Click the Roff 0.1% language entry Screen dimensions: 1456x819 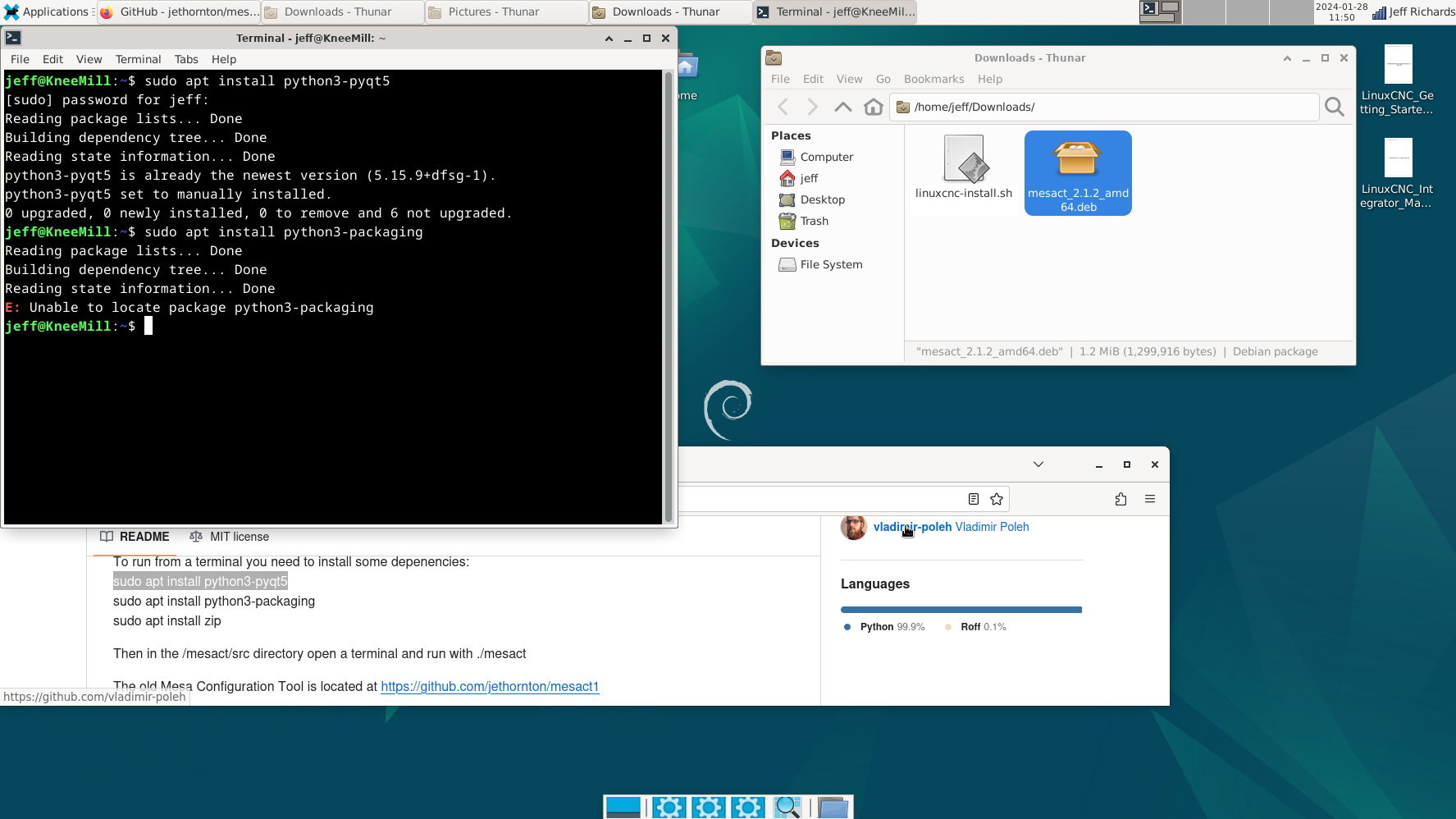975,627
